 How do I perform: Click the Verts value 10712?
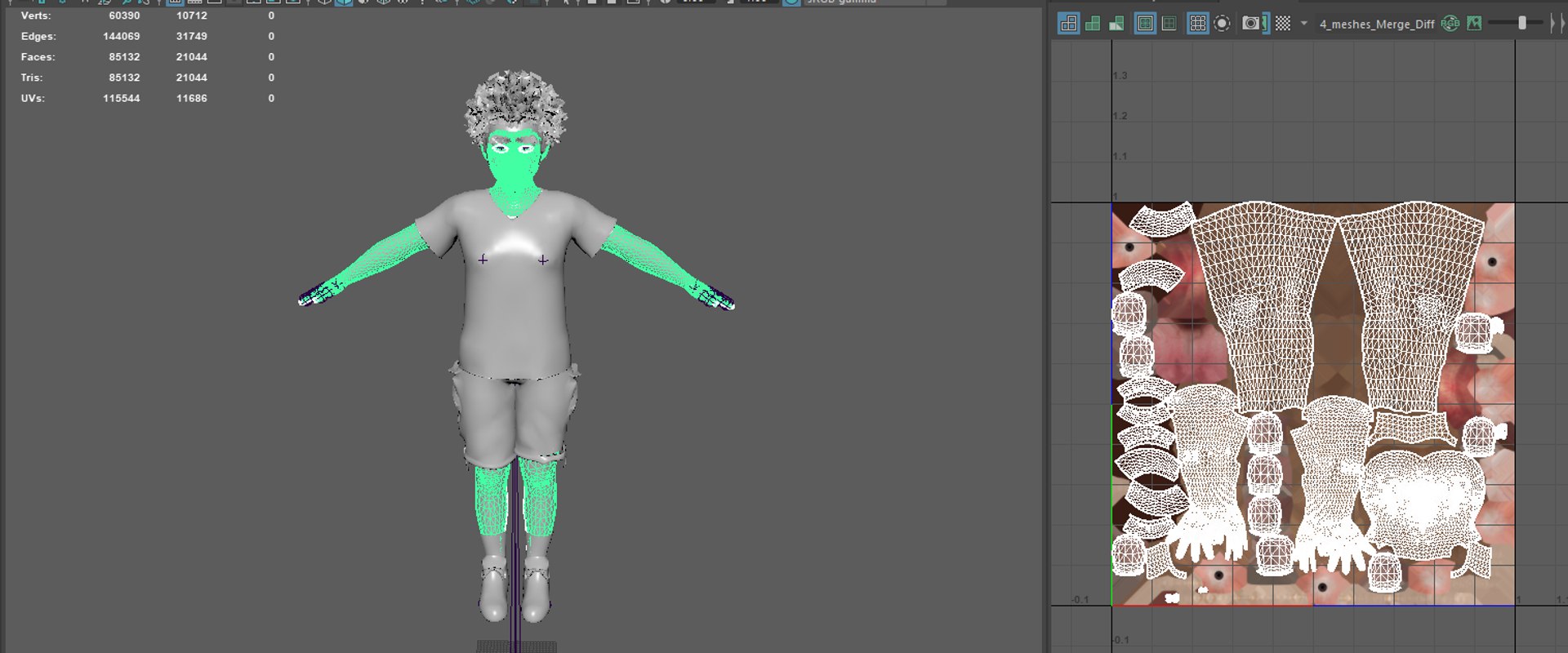192,16
